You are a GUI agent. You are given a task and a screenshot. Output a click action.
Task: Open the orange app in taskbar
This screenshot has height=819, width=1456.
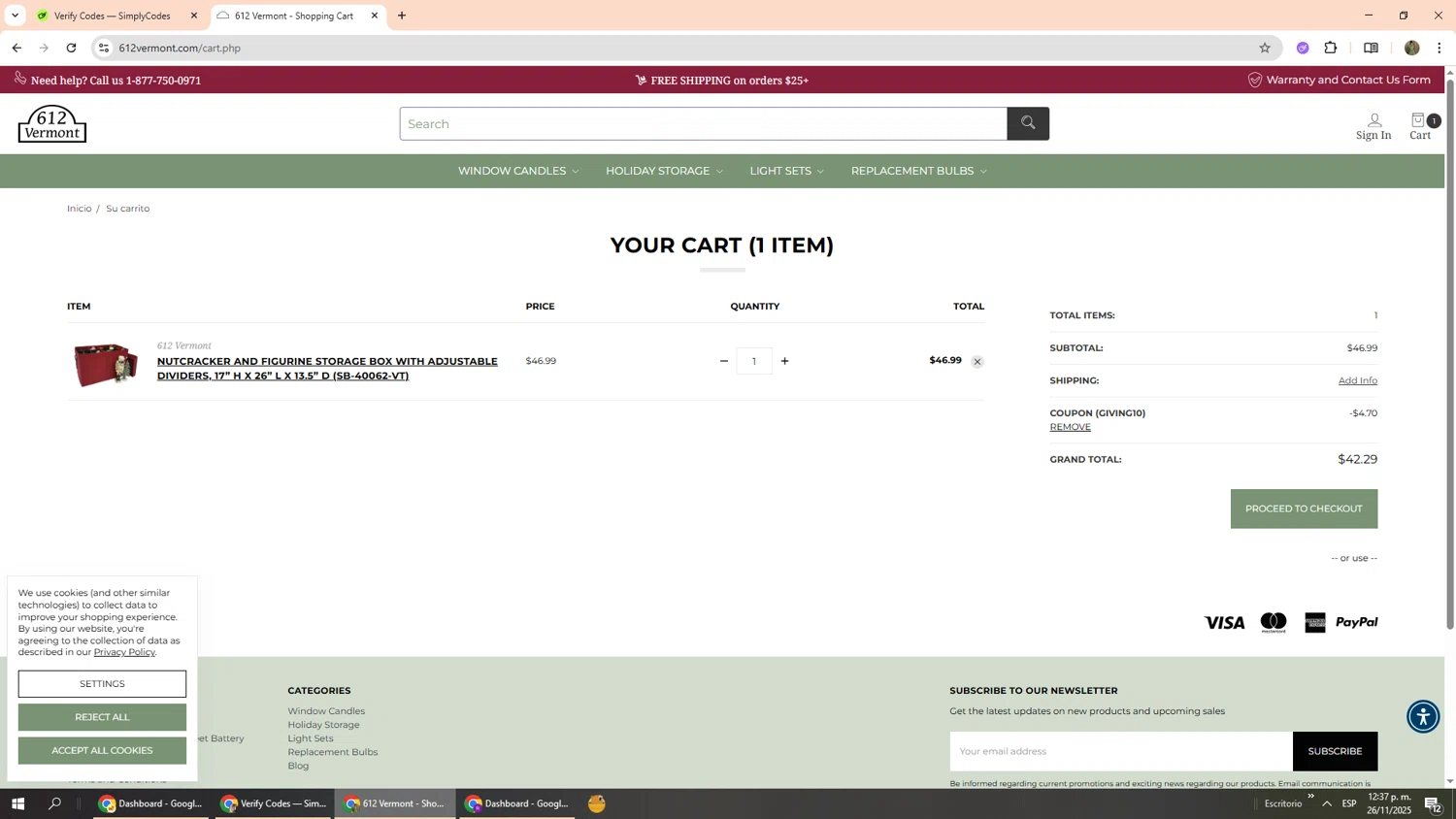(597, 803)
